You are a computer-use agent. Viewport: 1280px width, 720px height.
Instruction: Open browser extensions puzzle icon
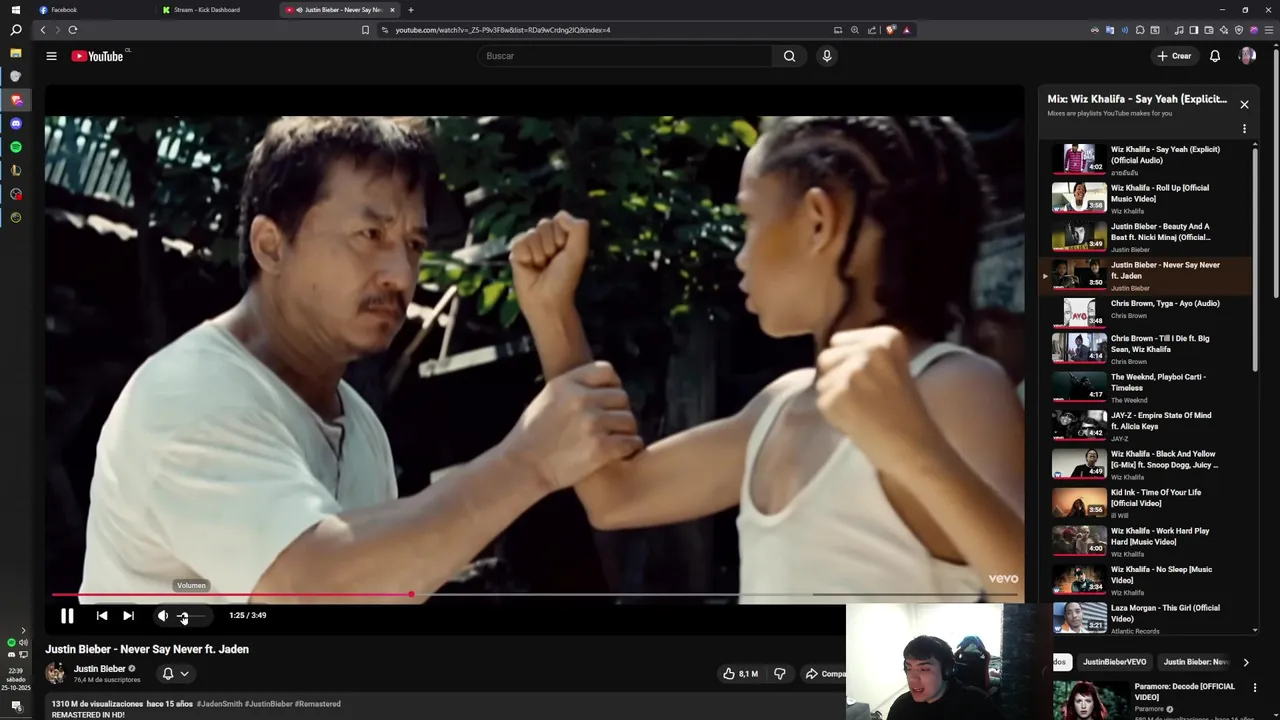point(1140,30)
